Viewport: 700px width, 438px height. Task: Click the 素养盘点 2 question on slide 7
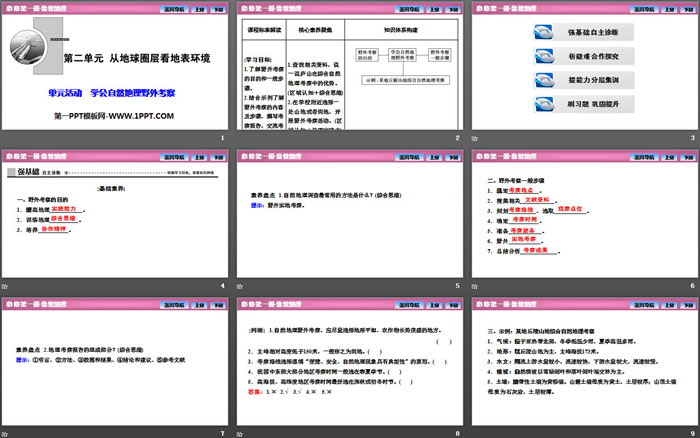tap(79, 350)
